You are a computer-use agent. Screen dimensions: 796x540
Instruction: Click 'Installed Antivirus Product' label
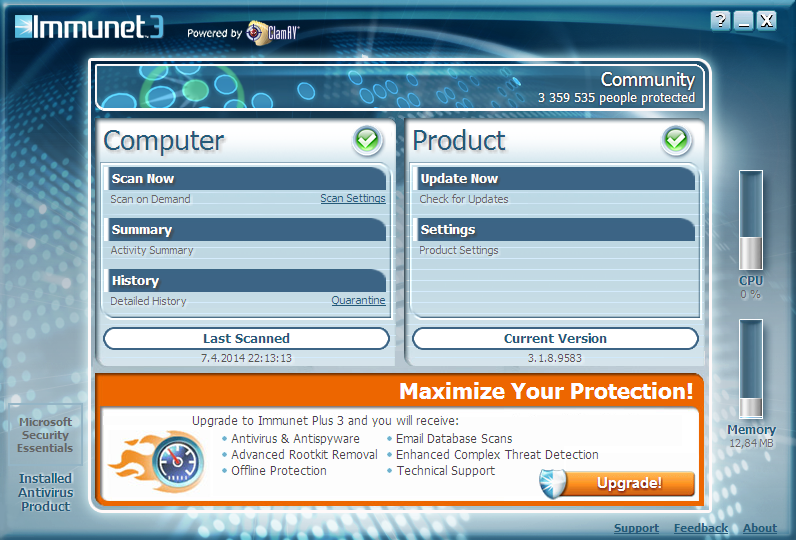pyautogui.click(x=45, y=492)
